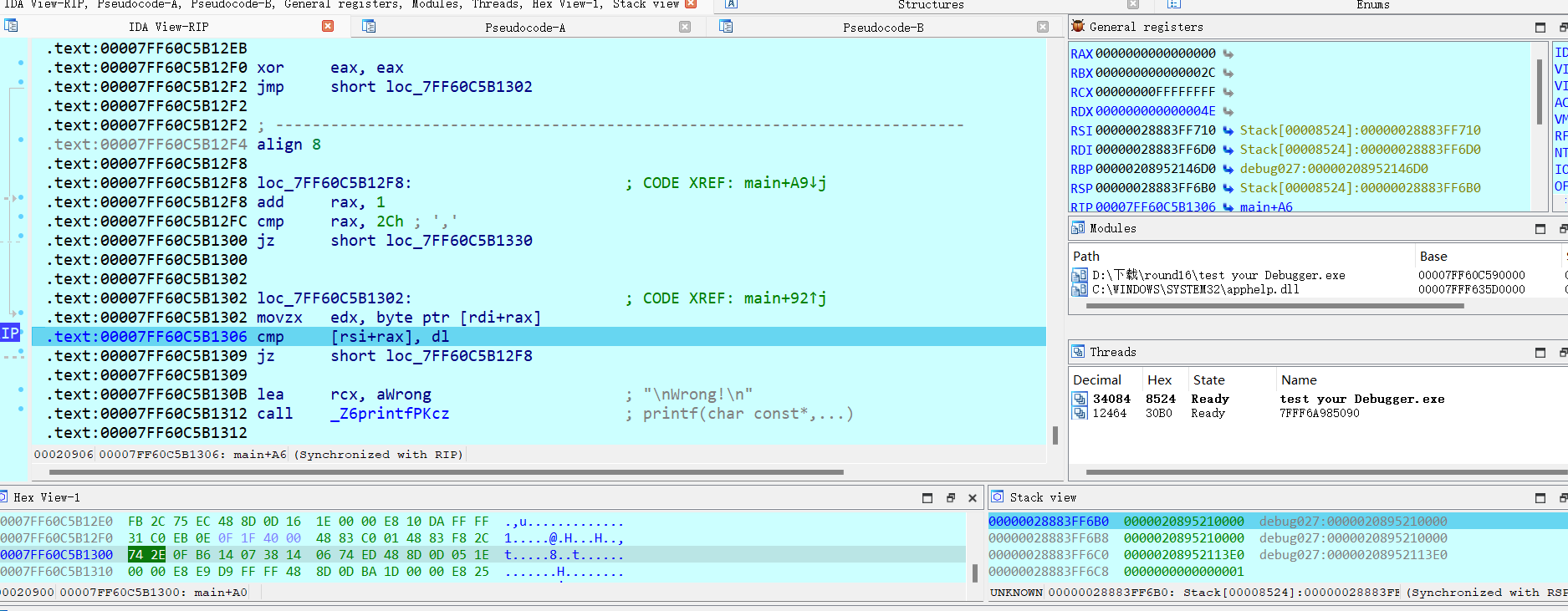Open the Enums tab
The height and width of the screenshot is (611, 1568).
1373,5
